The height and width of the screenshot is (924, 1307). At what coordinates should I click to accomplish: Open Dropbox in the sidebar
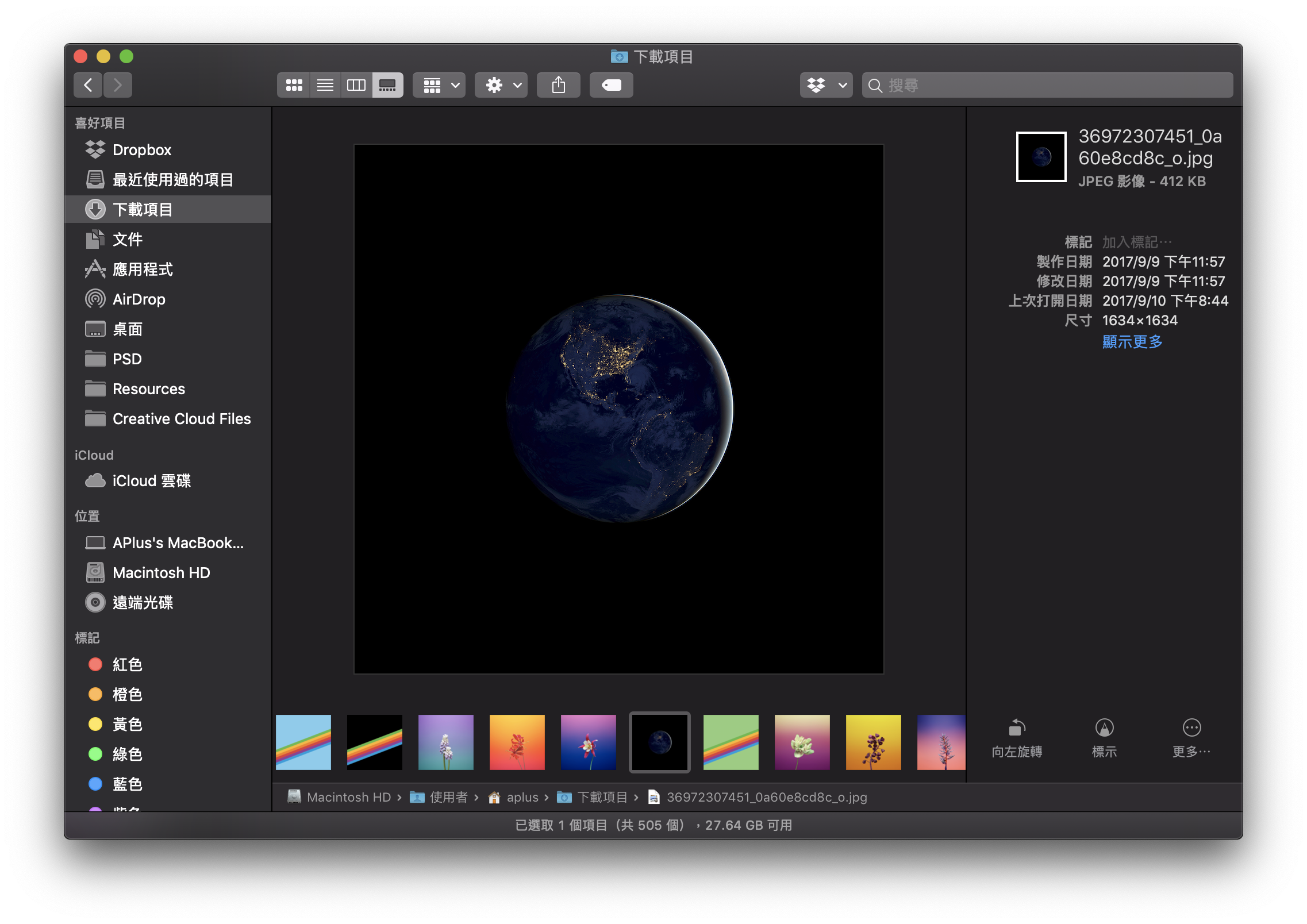168,150
